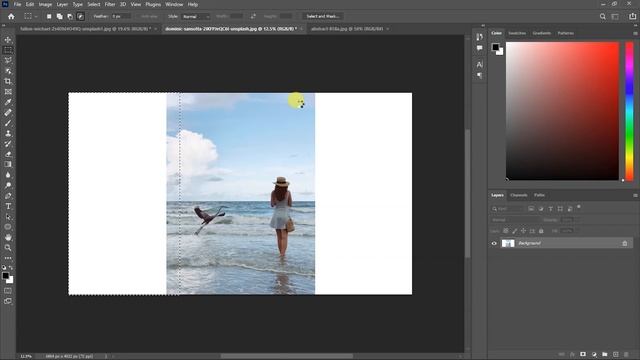640x360 pixels.
Task: Choose Subtract from selection mode
Action: tap(70, 16)
